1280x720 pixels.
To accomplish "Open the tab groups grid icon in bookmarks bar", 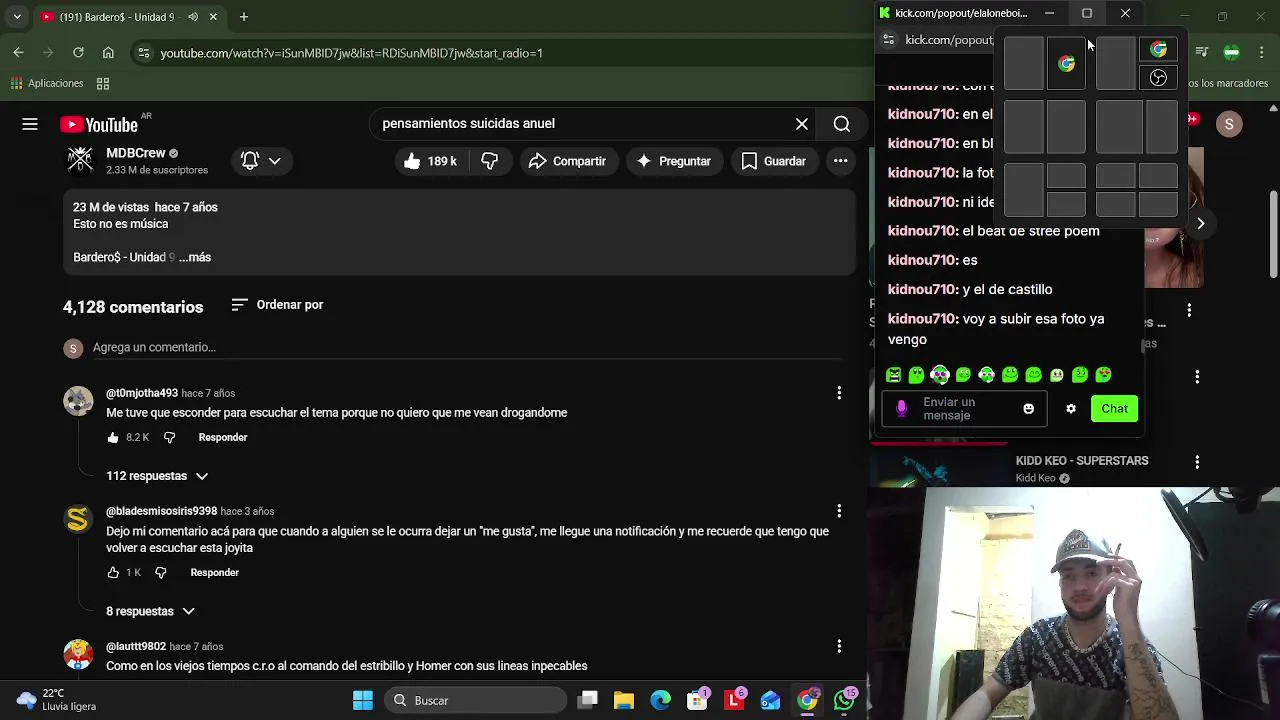I will tap(103, 83).
